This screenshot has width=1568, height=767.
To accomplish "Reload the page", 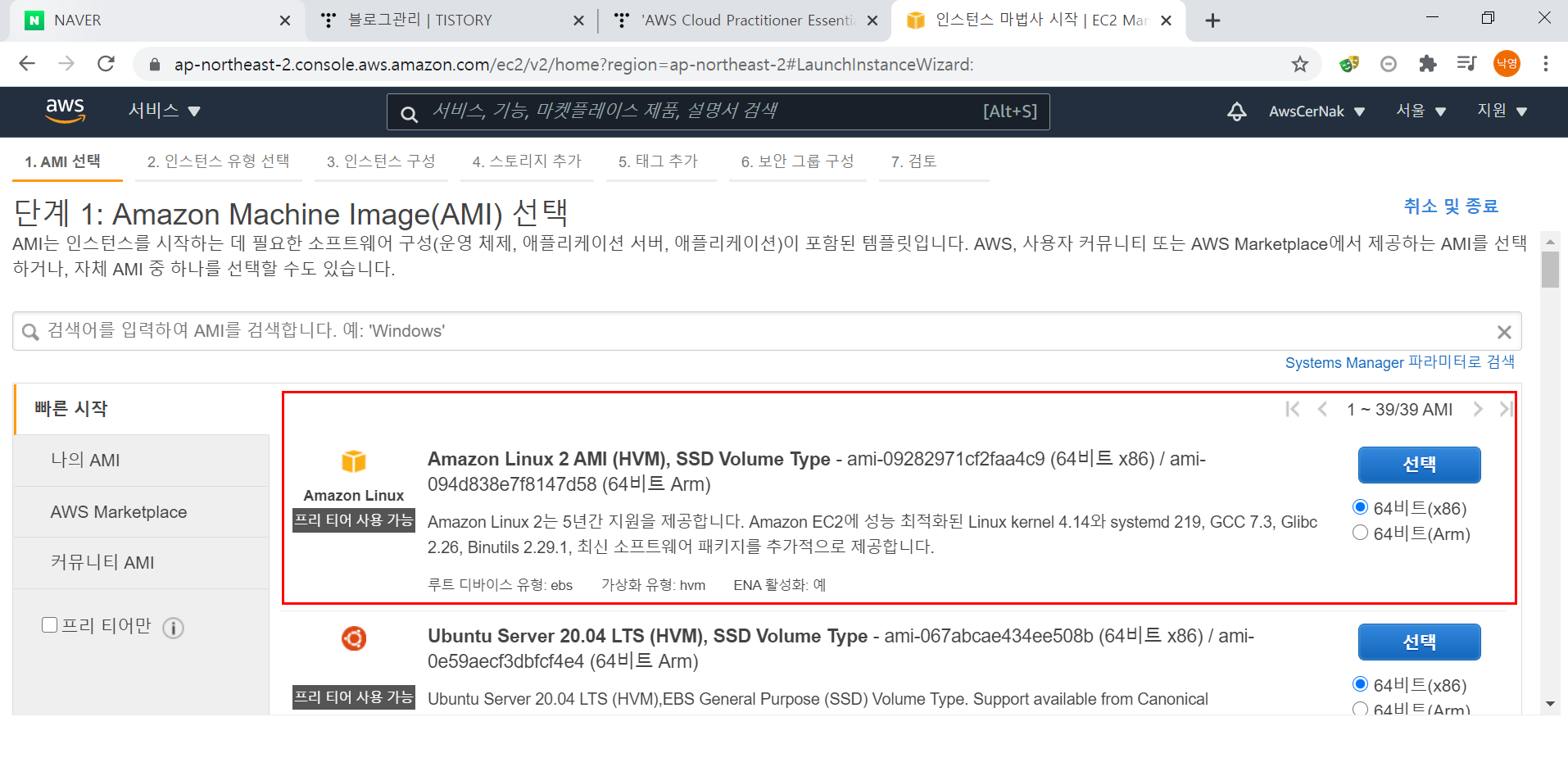I will click(x=106, y=64).
